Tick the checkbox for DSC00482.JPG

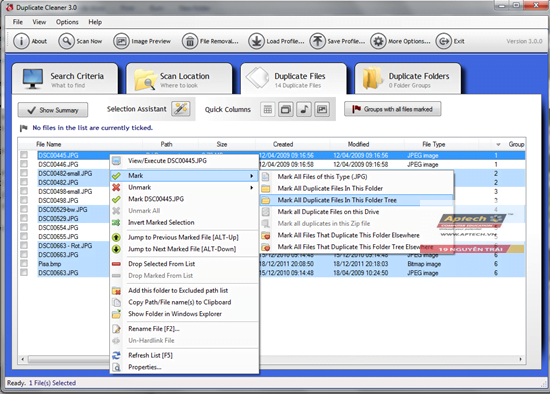click(x=24, y=182)
